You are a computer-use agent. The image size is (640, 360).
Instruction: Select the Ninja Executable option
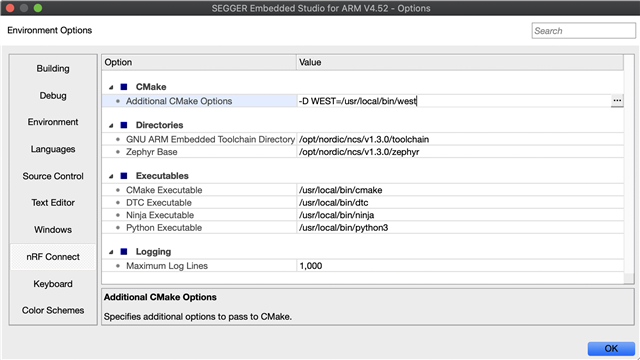pos(160,215)
